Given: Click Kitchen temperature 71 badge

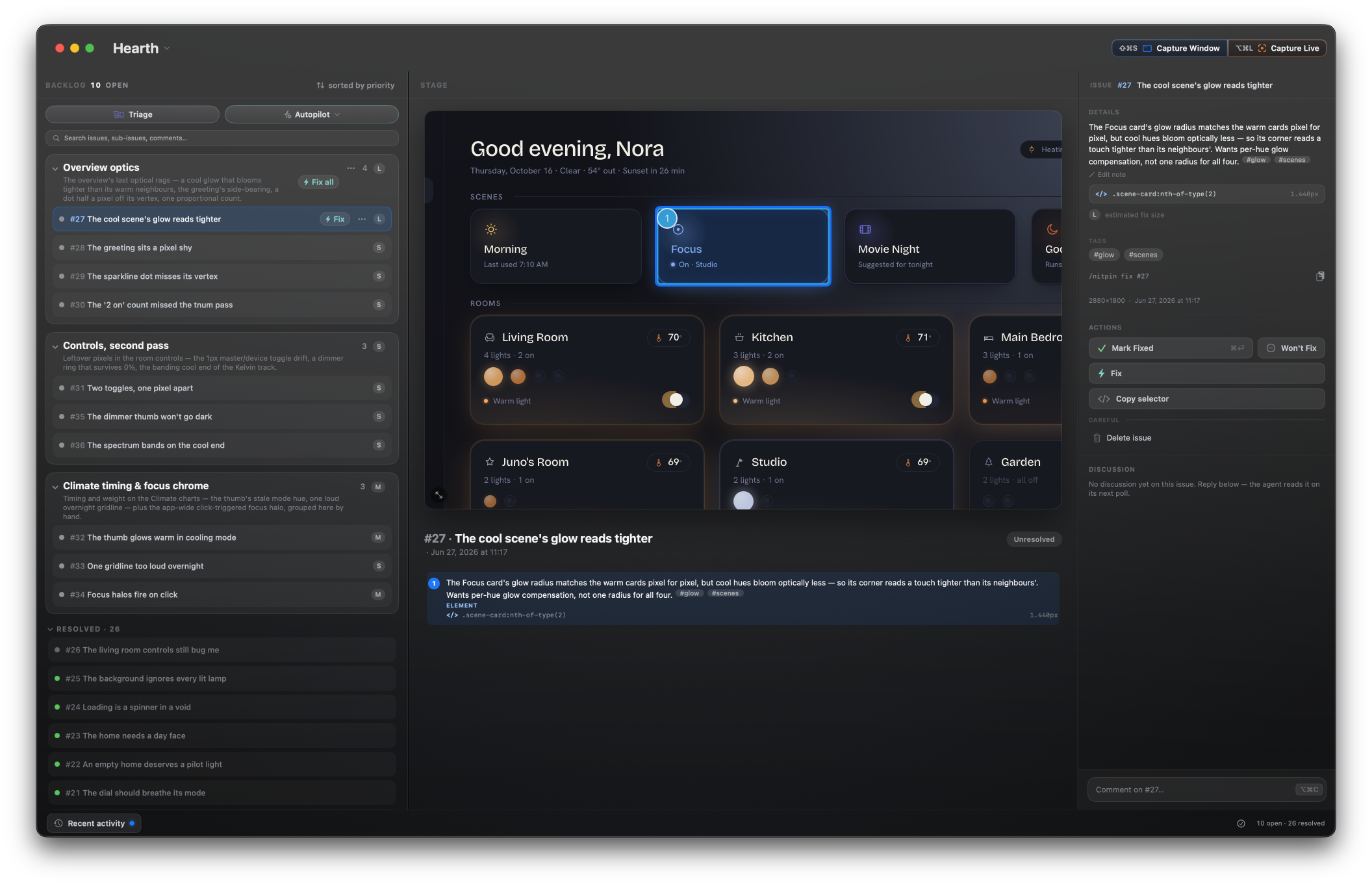Looking at the screenshot, I should (x=917, y=337).
